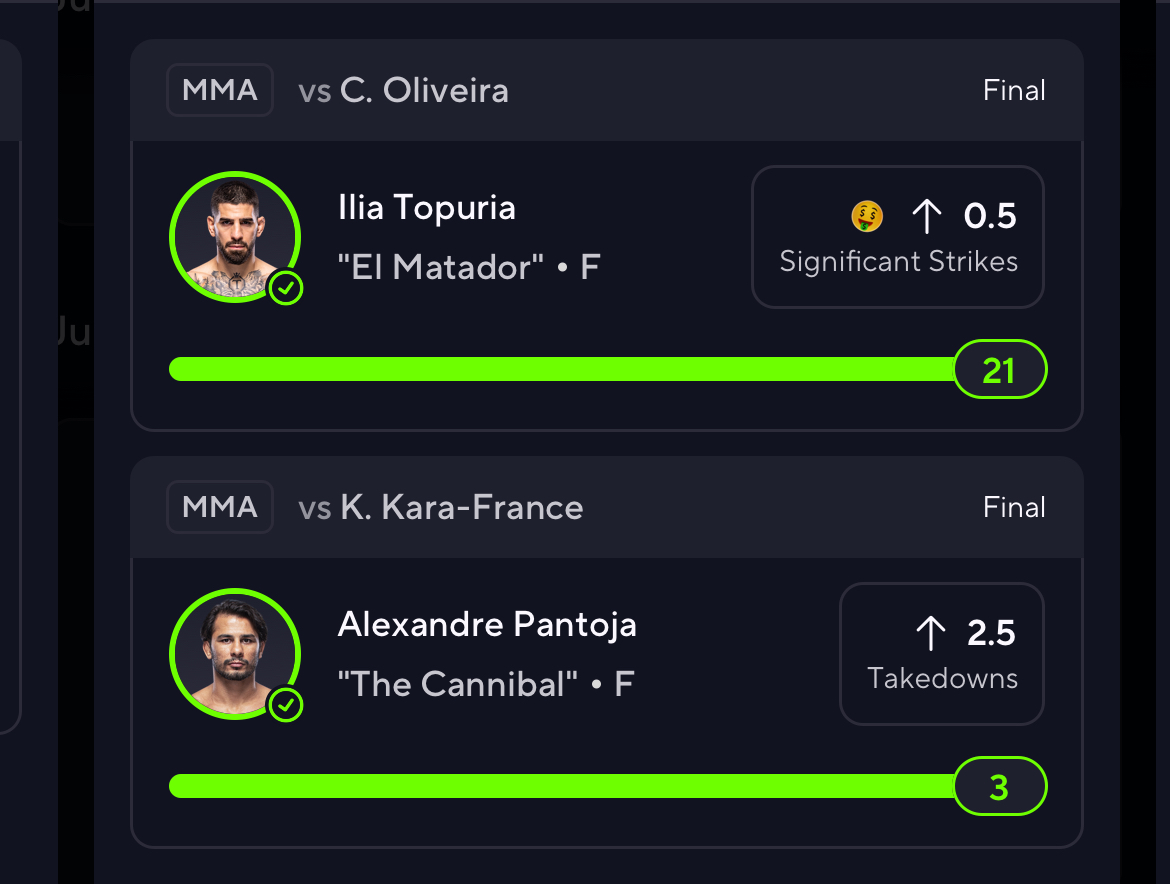This screenshot has width=1170, height=884.
Task: Click the Final status on Kara-France fight
Action: click(1014, 507)
